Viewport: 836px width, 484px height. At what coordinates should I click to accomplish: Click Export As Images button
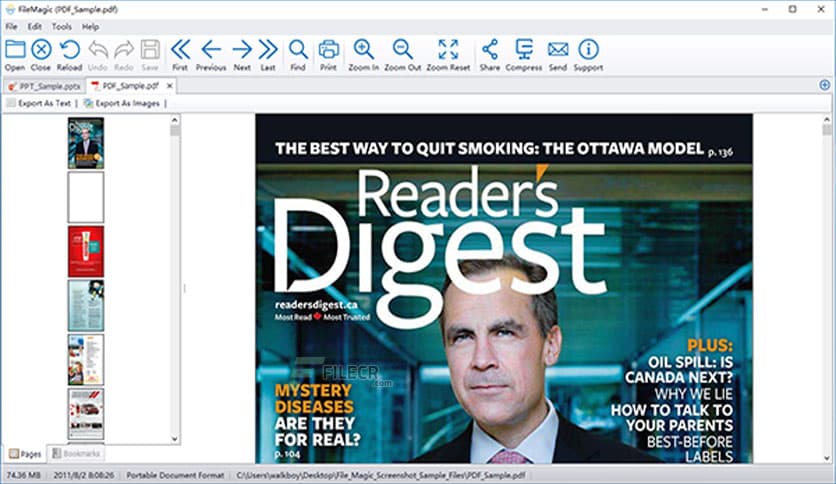(122, 103)
